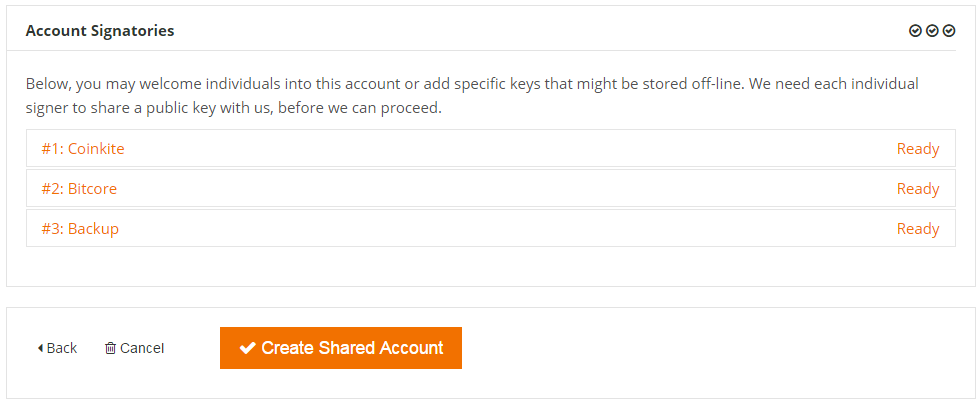Expand the Backup row via its empty middle

point(491,228)
